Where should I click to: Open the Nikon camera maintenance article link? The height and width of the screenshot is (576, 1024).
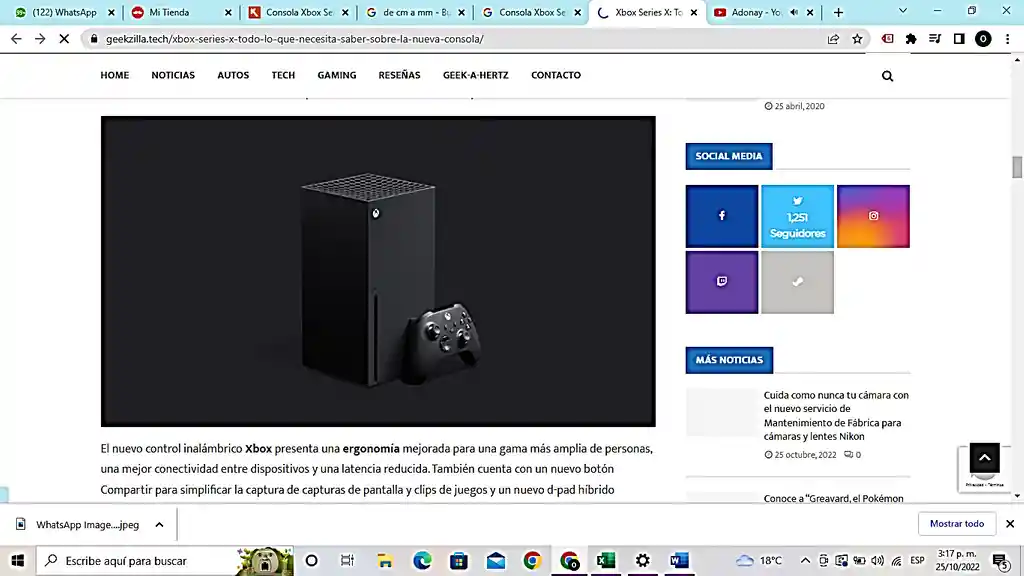click(836, 415)
